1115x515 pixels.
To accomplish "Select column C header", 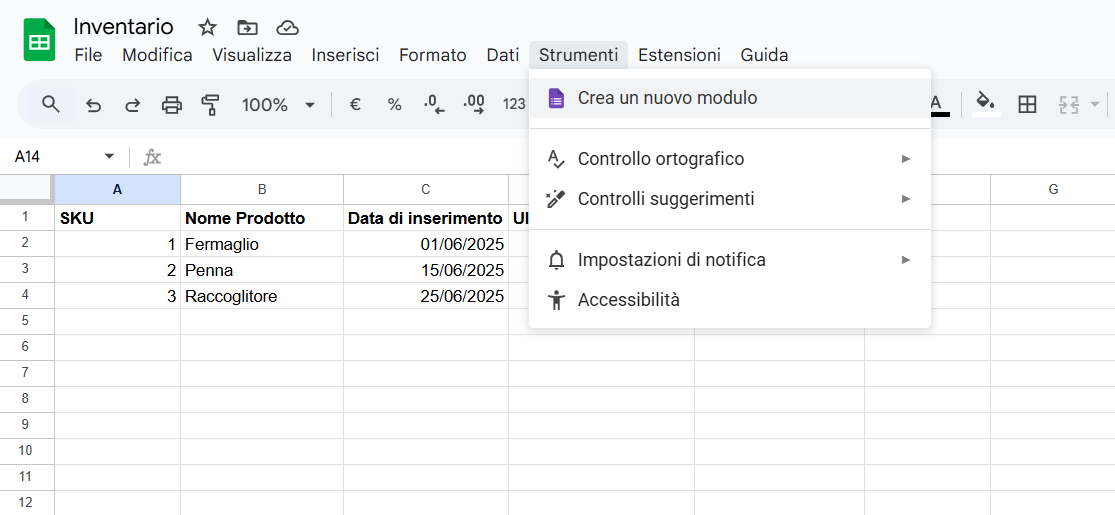I will pos(425,189).
